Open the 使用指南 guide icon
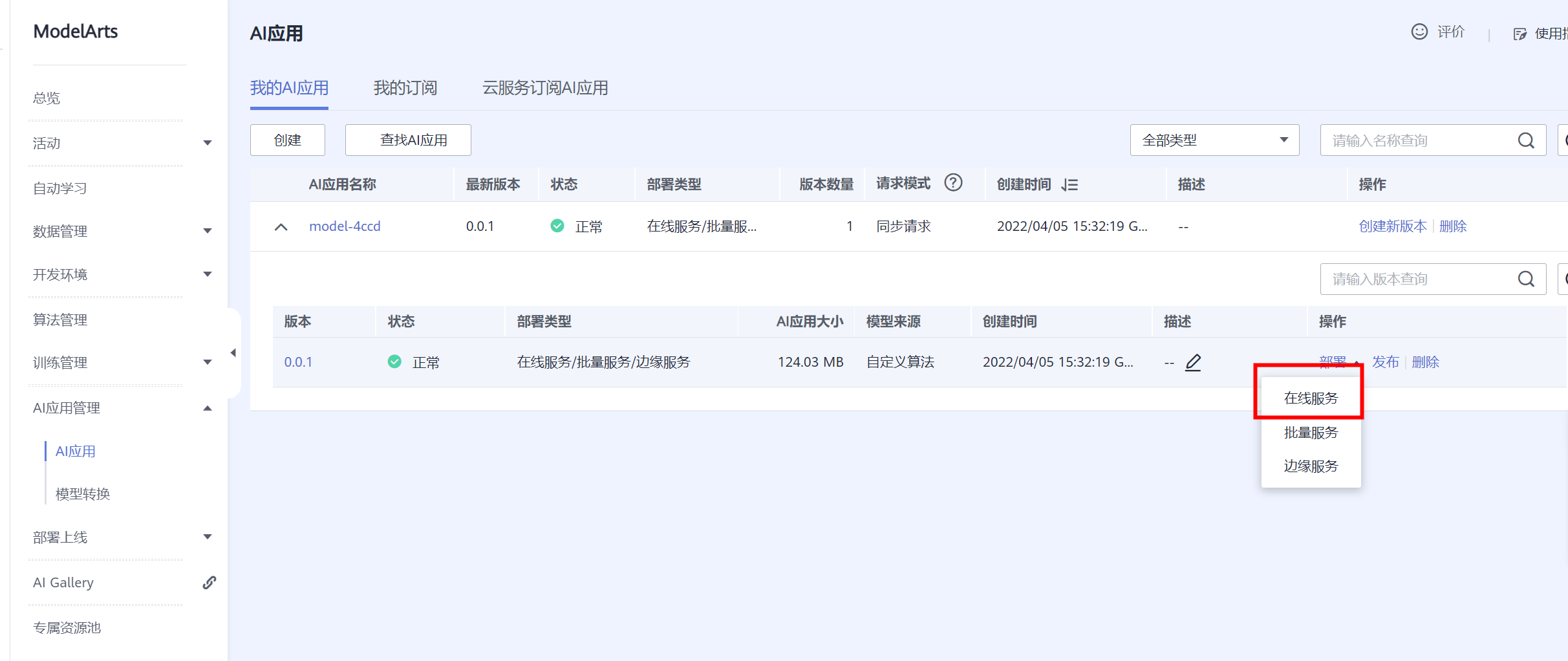 point(1520,33)
